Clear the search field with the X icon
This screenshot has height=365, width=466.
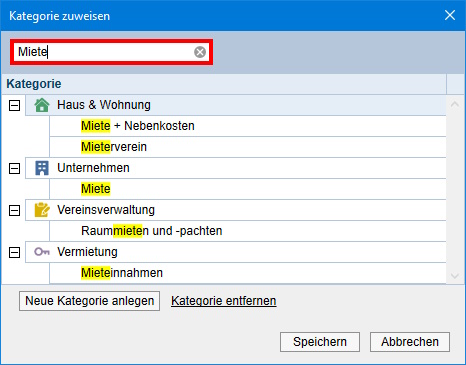200,52
